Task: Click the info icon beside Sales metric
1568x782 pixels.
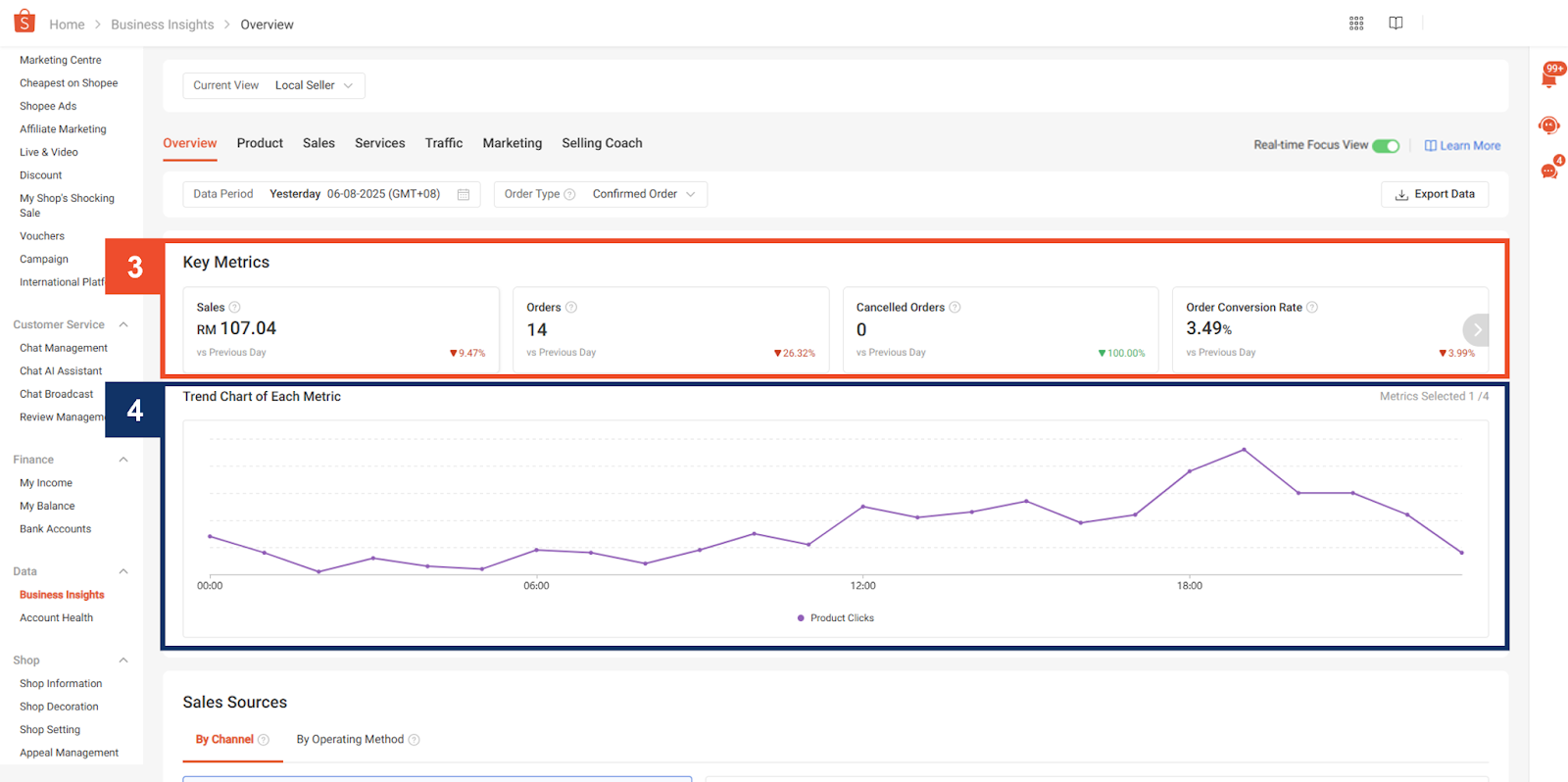Action: (235, 308)
